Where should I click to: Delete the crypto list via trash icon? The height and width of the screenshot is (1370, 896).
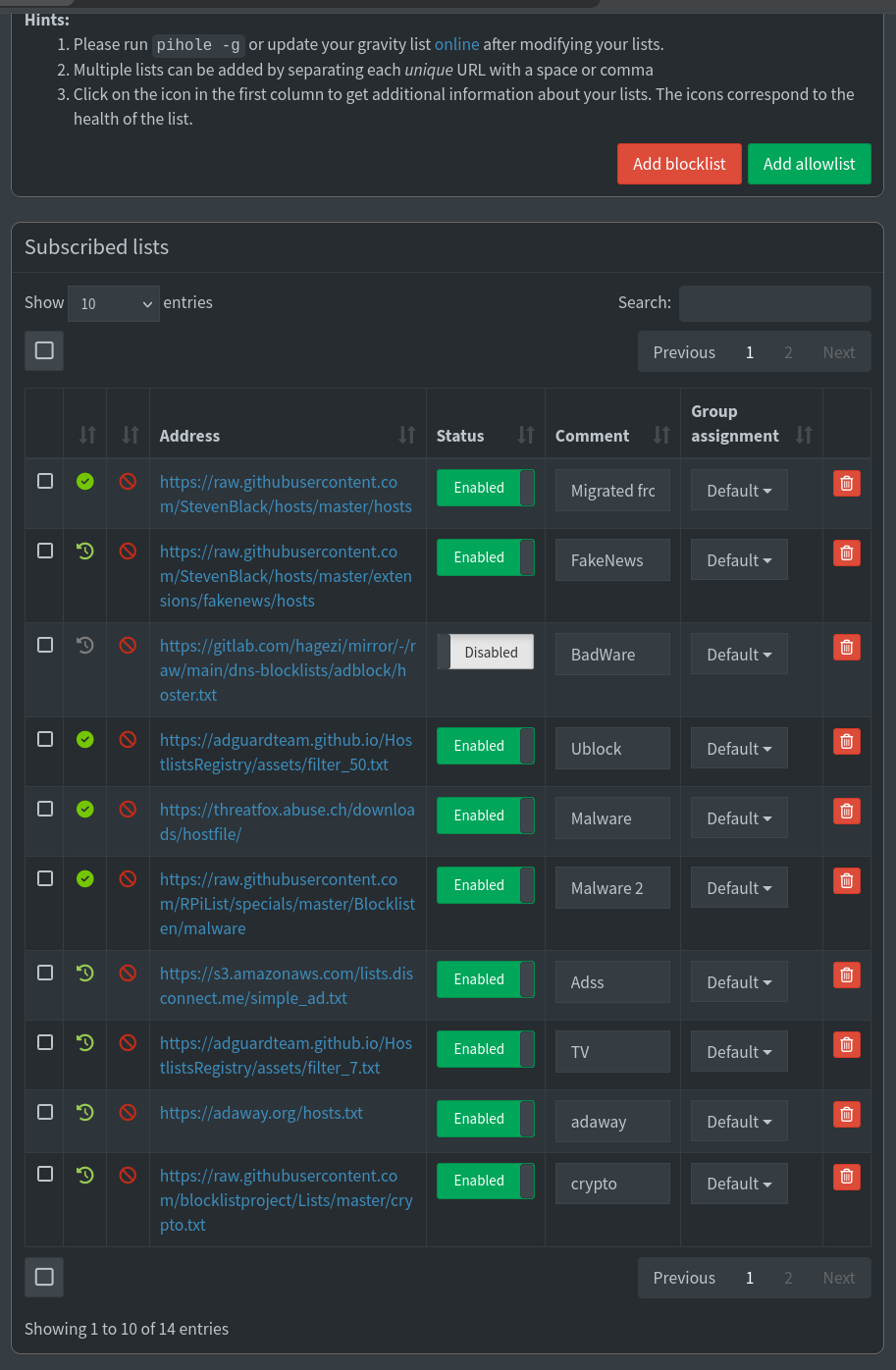pyautogui.click(x=847, y=1176)
